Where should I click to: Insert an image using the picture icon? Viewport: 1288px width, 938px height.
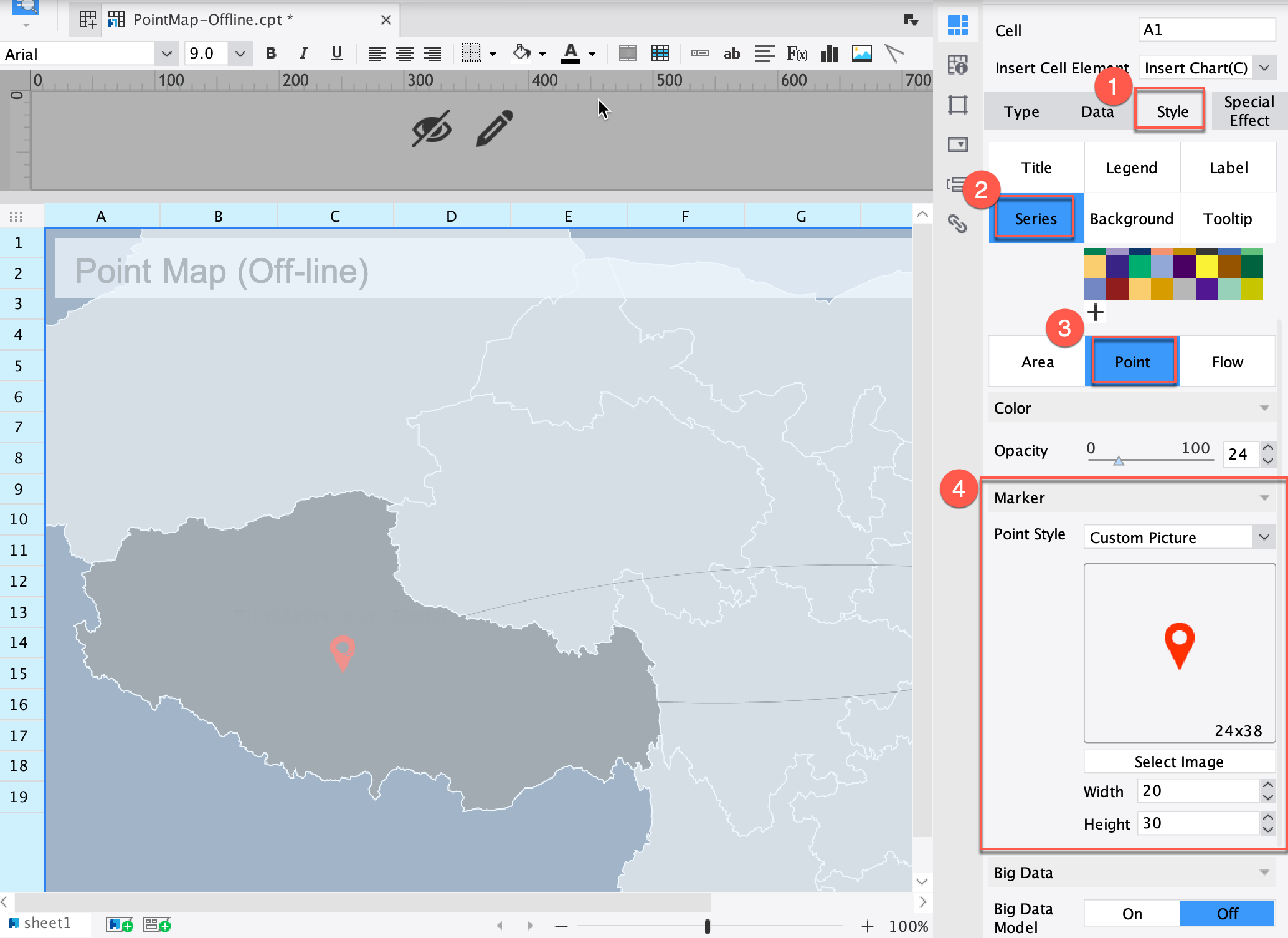point(862,54)
